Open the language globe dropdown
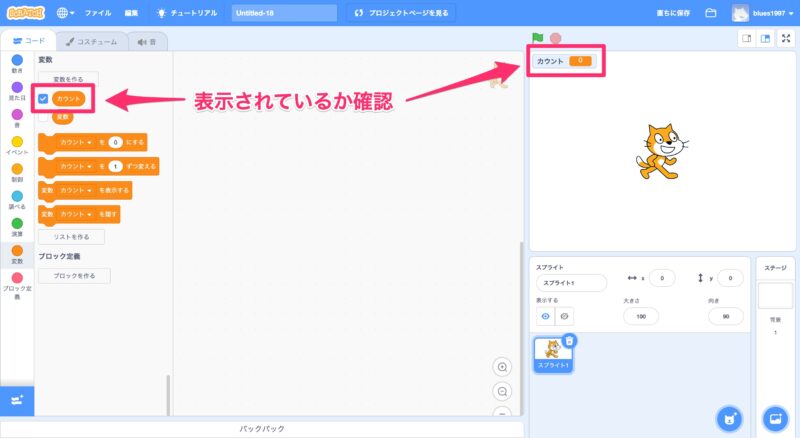 pos(66,13)
